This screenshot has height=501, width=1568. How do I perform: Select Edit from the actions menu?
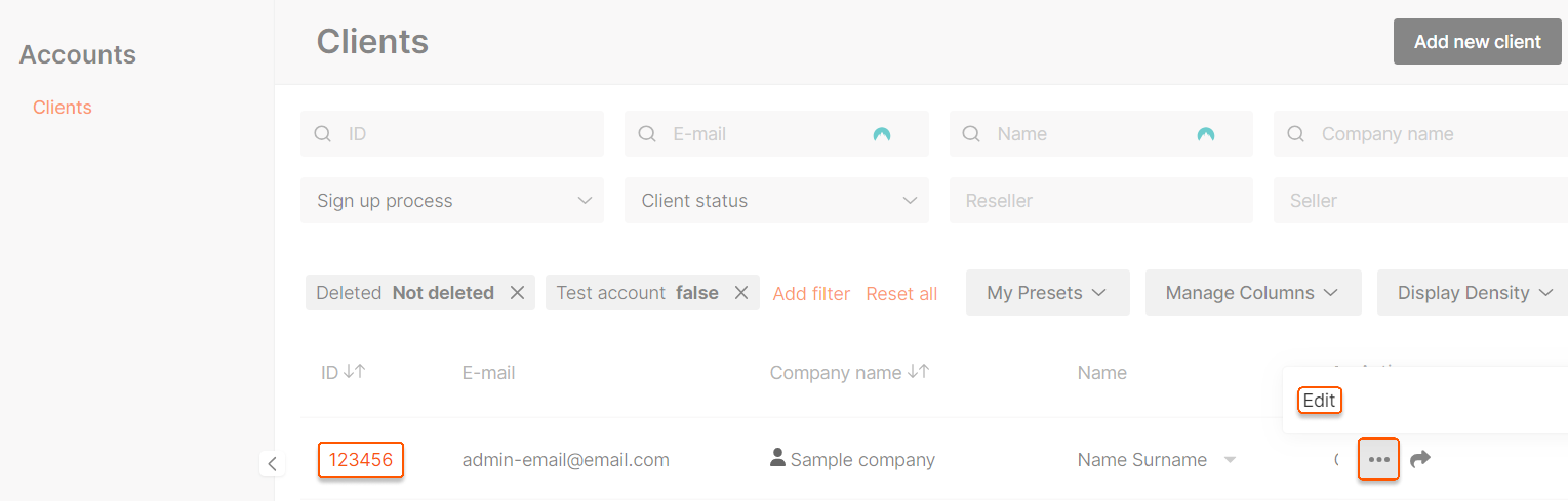coord(1319,400)
